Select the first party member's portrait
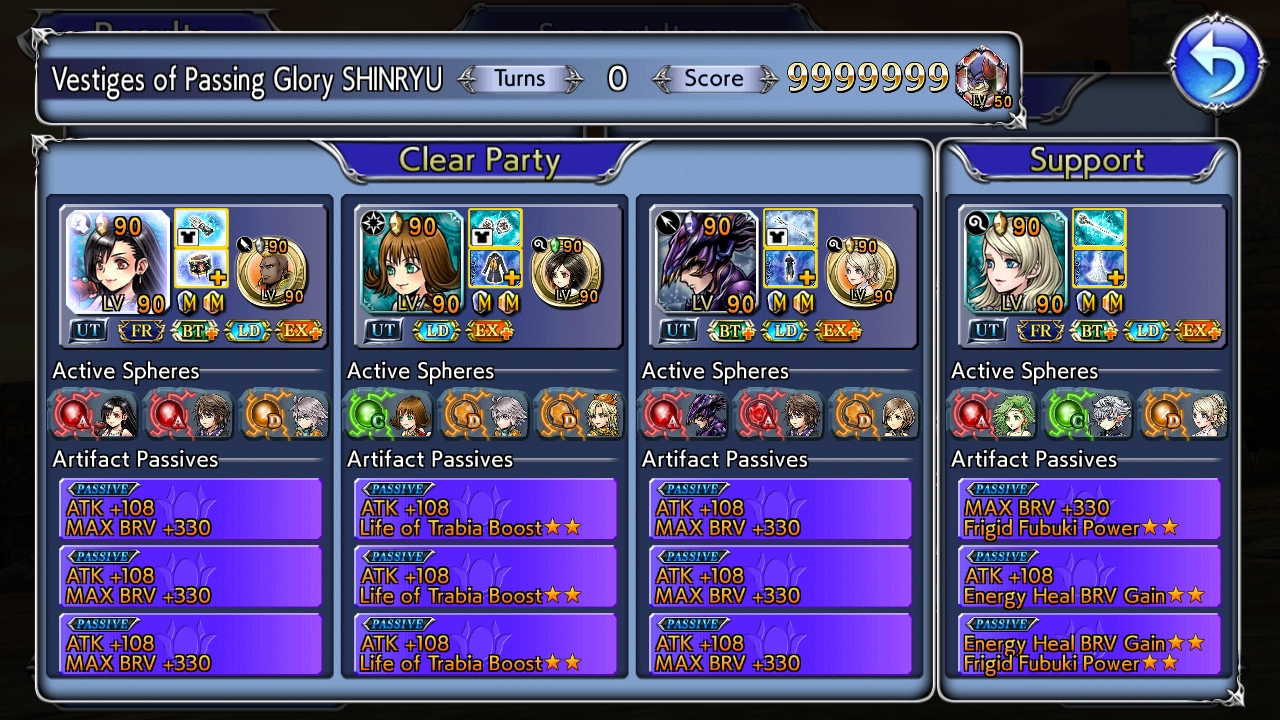Image resolution: width=1280 pixels, height=720 pixels. coord(118,261)
